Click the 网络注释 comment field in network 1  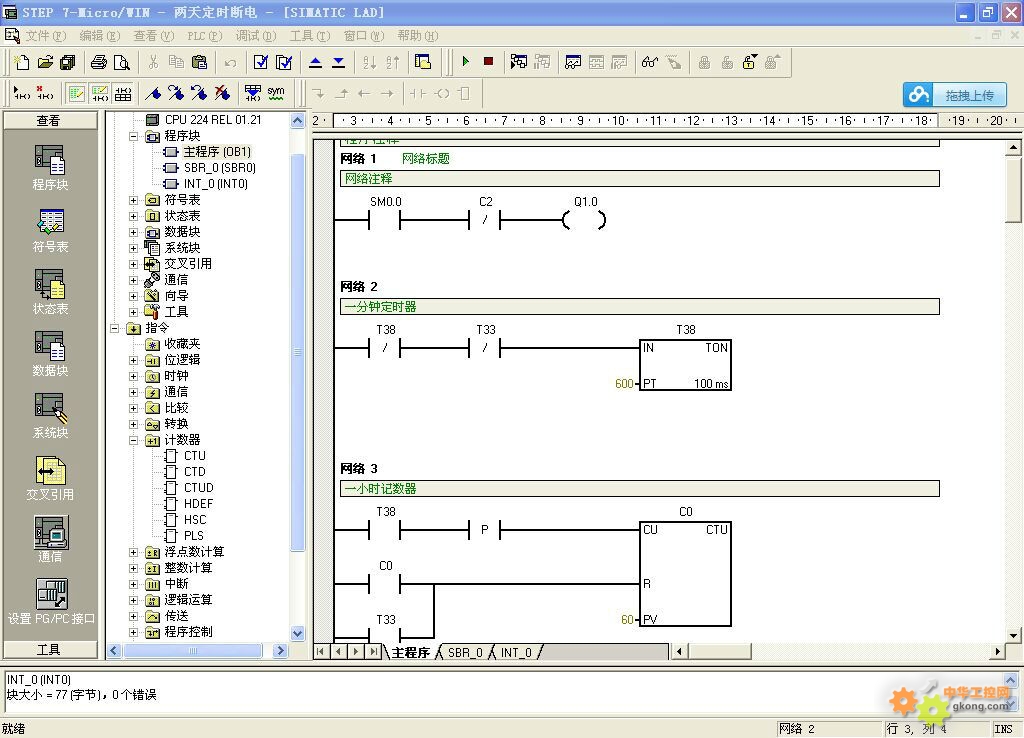(639, 178)
